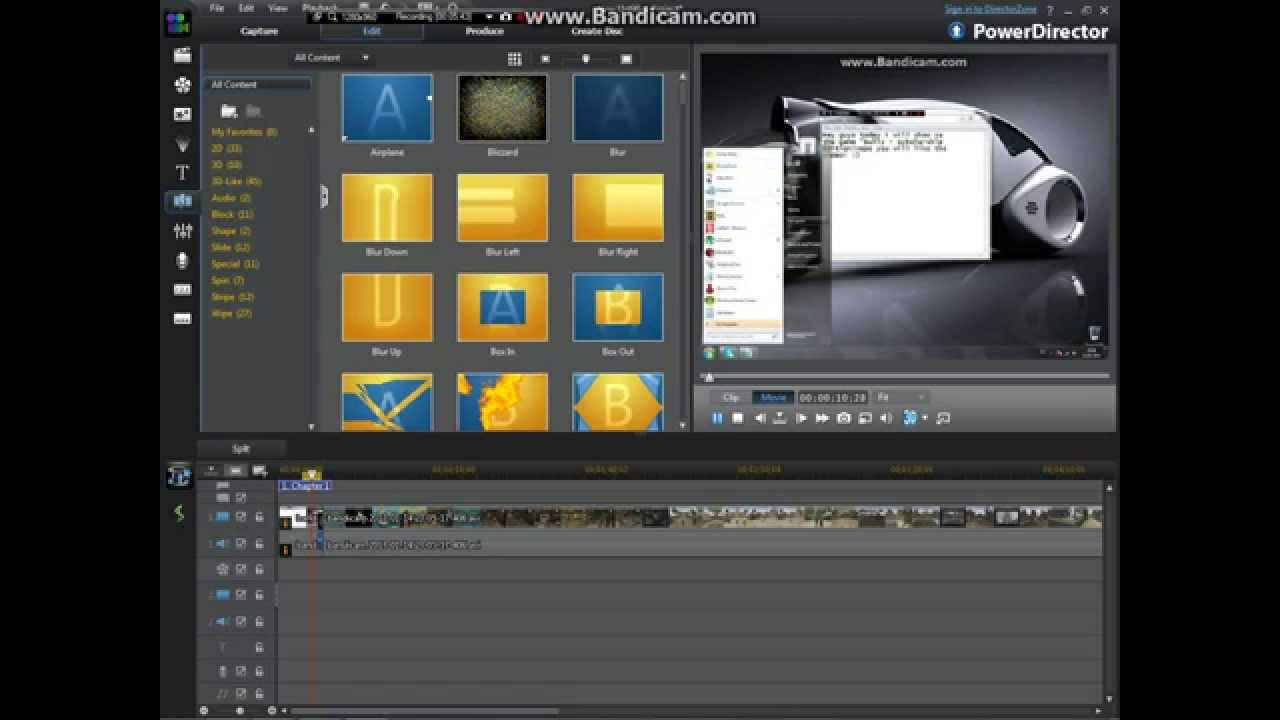This screenshot has width=1280, height=720.
Task: Click the Split button
Action: click(x=241, y=449)
